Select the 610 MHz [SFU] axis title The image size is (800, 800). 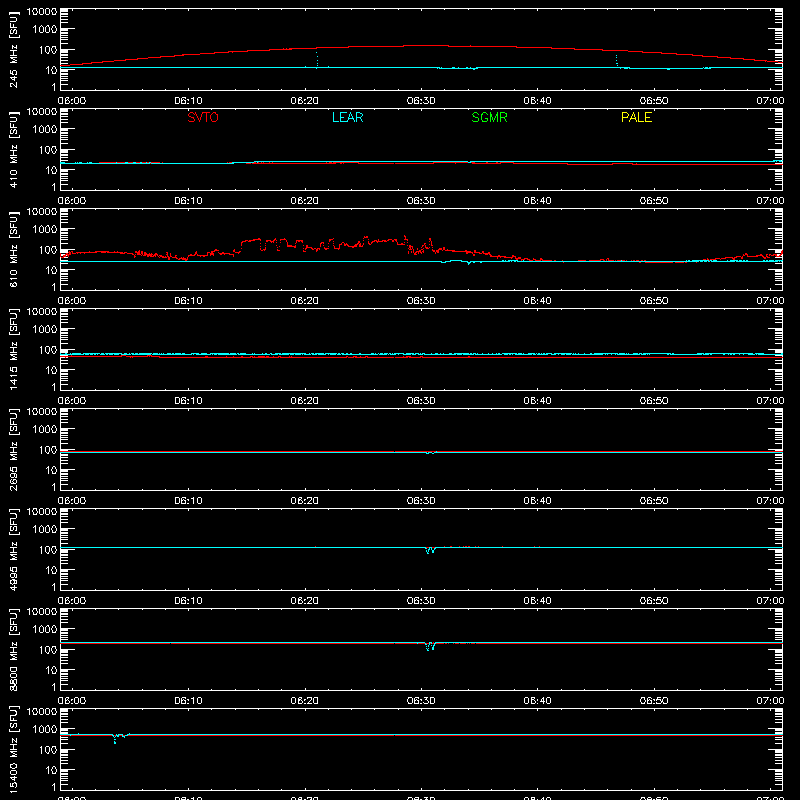13,249
